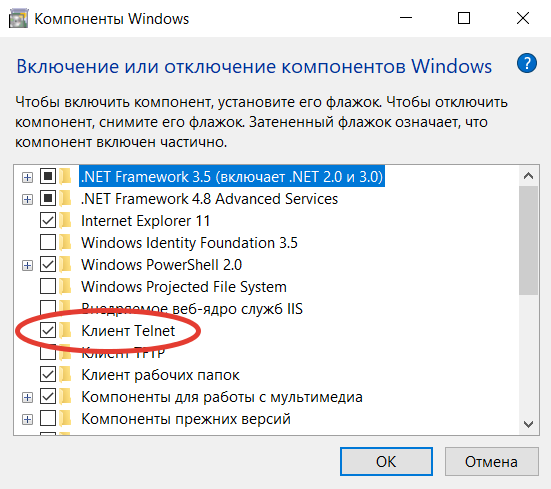
Task: Select Компоненты для работы с мультимедиа item
Action: coord(222,397)
